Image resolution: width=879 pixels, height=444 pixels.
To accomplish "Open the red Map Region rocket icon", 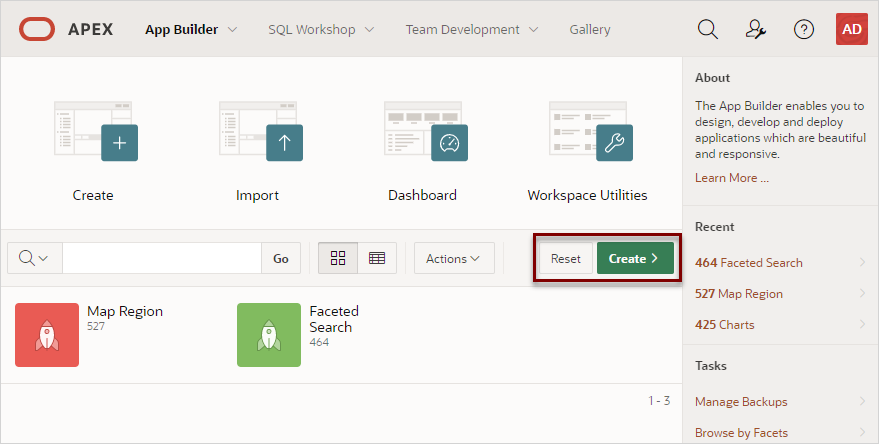I will (47, 335).
